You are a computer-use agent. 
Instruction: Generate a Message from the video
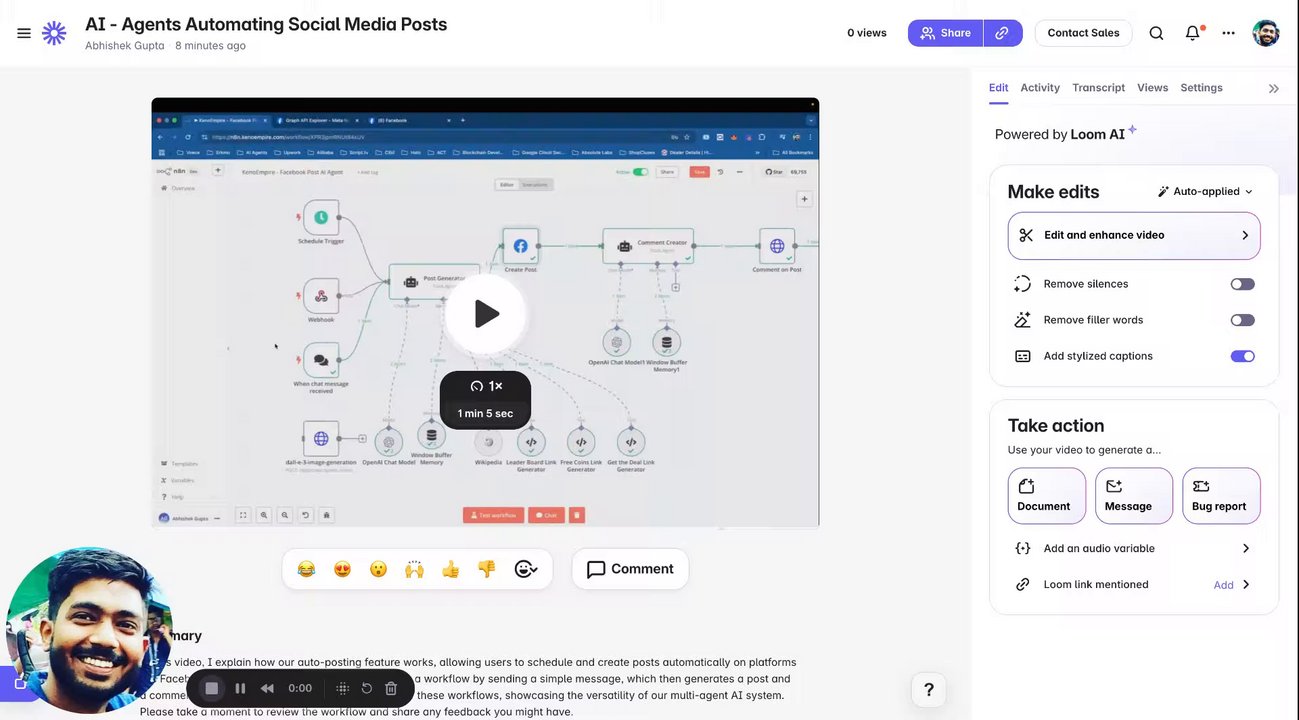pyautogui.click(x=1134, y=496)
